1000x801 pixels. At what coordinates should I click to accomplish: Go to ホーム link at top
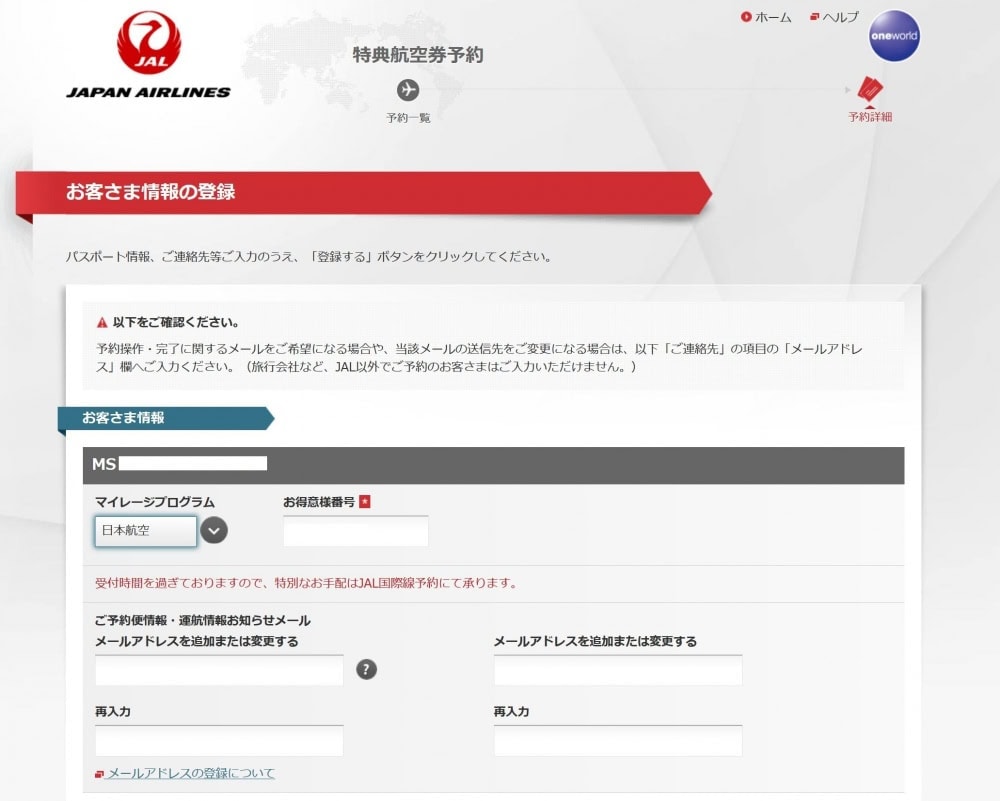[766, 17]
